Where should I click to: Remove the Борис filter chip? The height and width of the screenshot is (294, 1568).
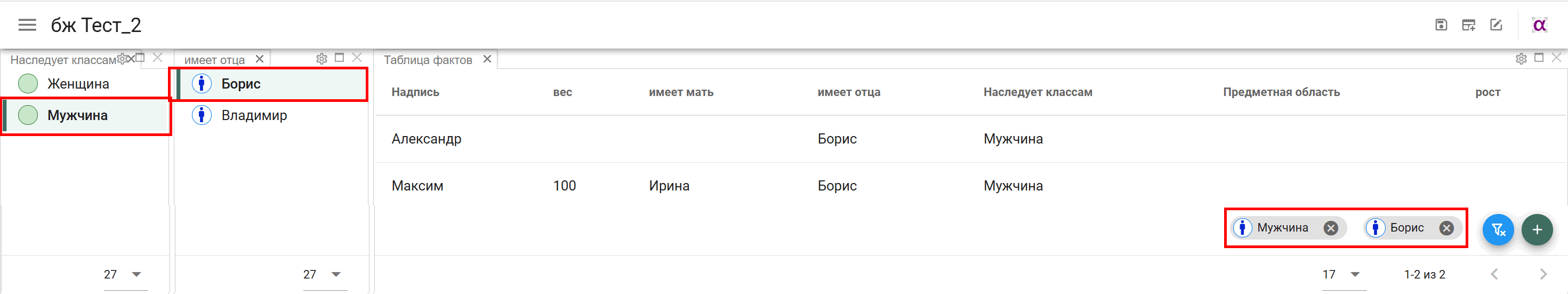pyautogui.click(x=1446, y=228)
